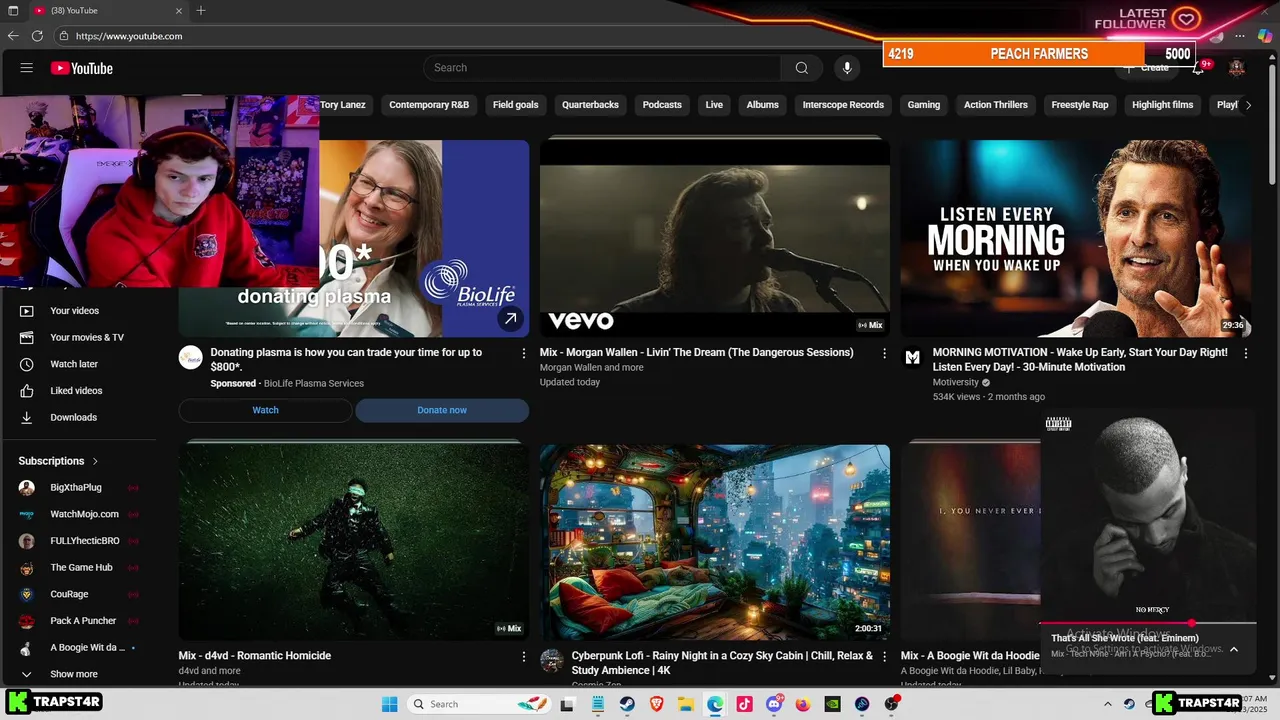
Task: Select the Freestyle Rap chip
Action: tap(1080, 105)
